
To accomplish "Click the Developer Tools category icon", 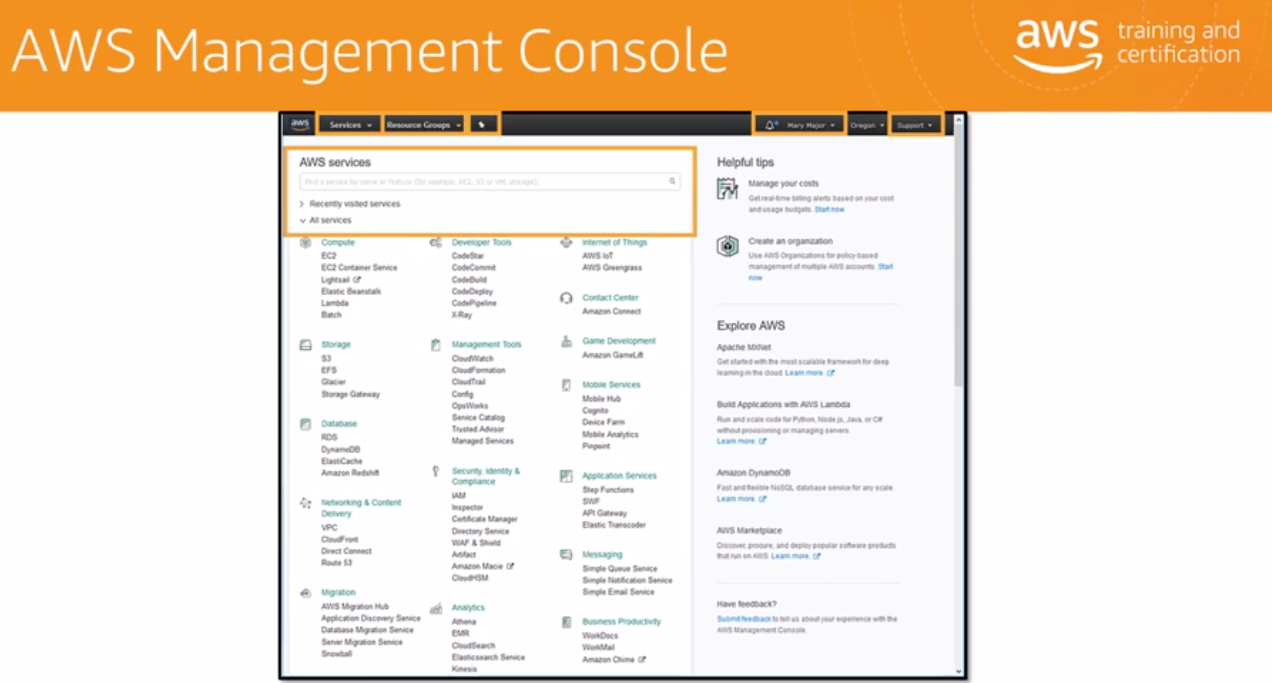I will (x=436, y=243).
